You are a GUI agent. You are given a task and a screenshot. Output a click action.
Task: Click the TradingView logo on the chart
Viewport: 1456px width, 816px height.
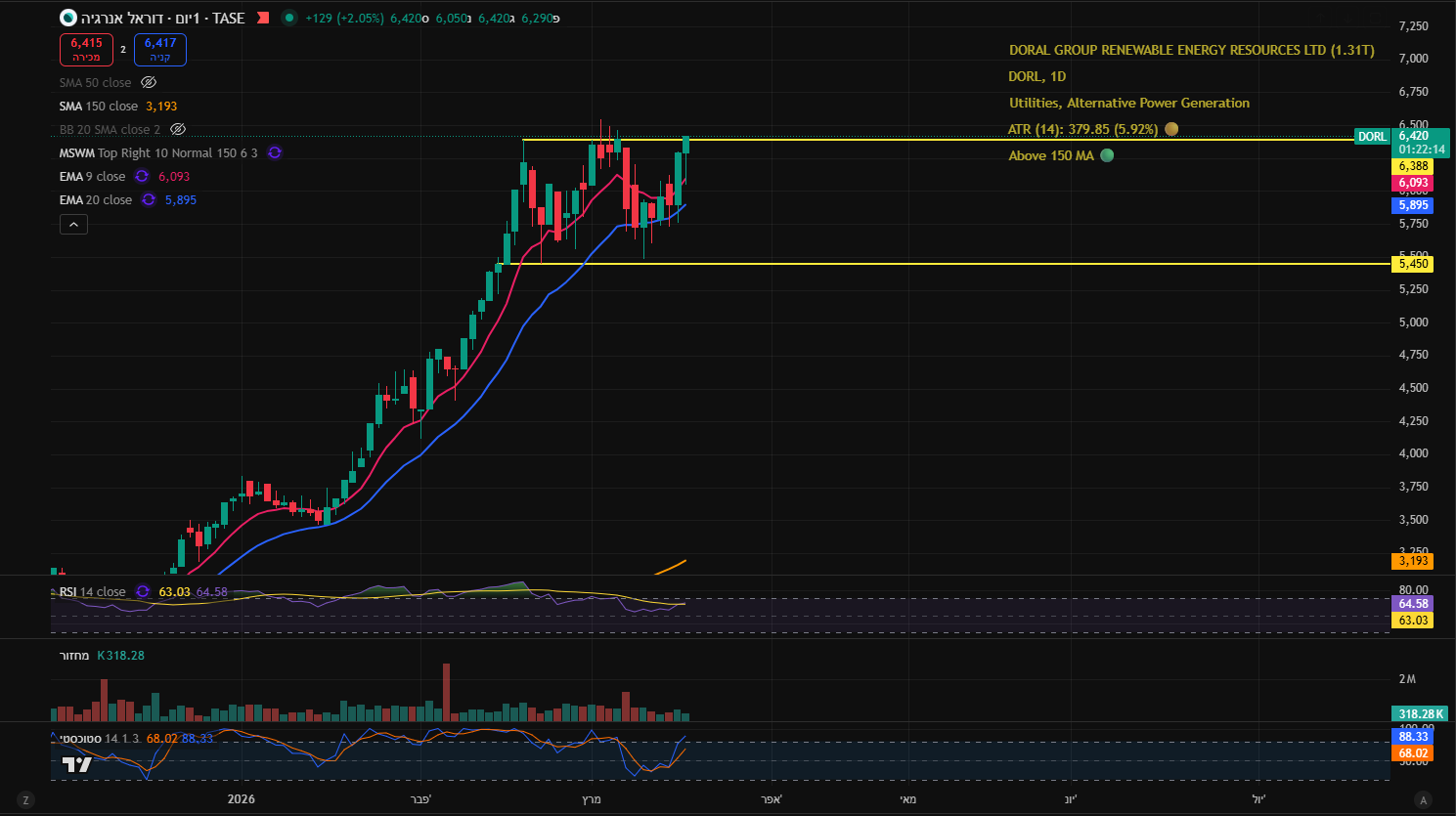tap(77, 764)
